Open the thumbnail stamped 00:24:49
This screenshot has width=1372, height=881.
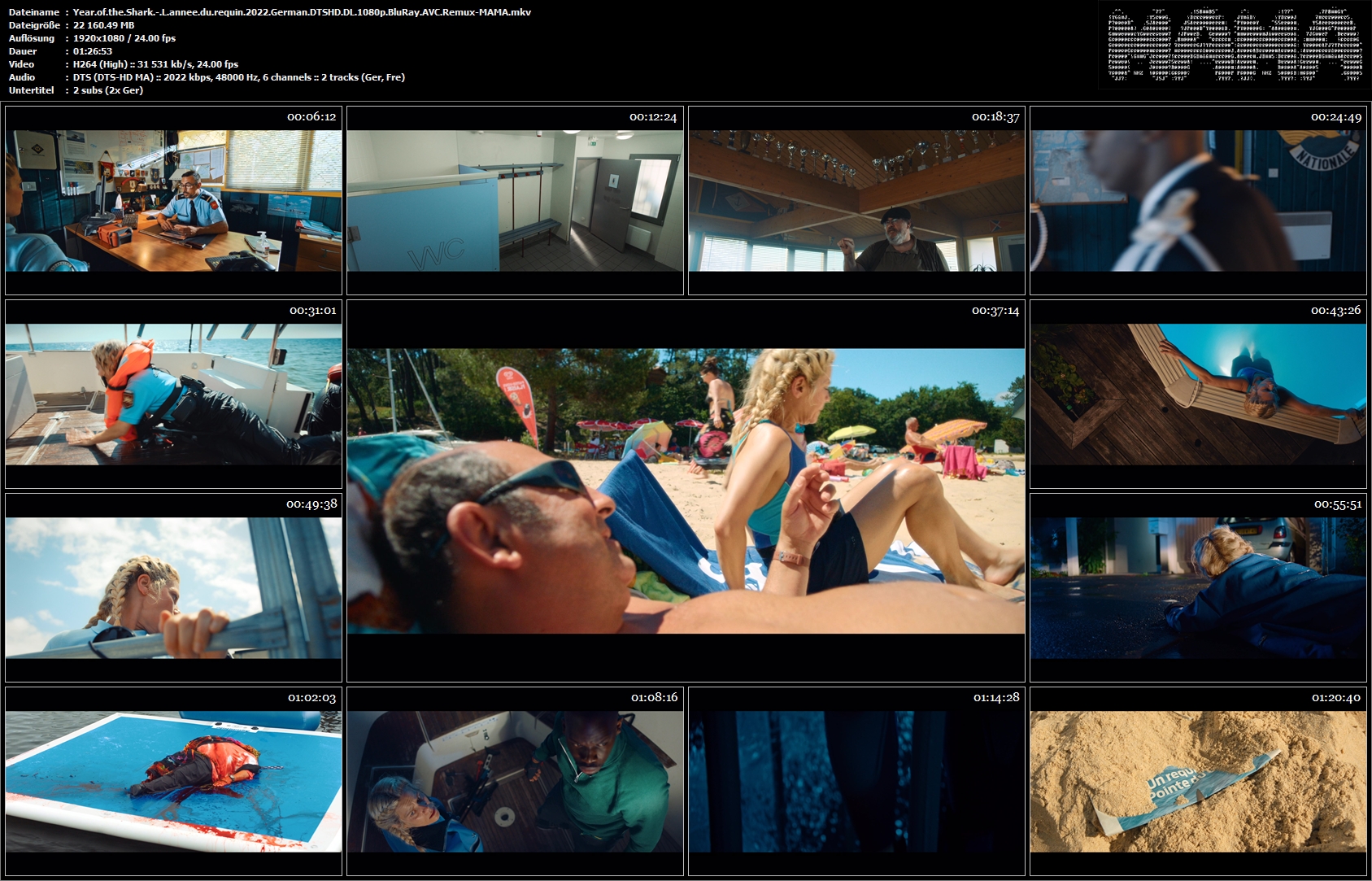click(x=1198, y=200)
